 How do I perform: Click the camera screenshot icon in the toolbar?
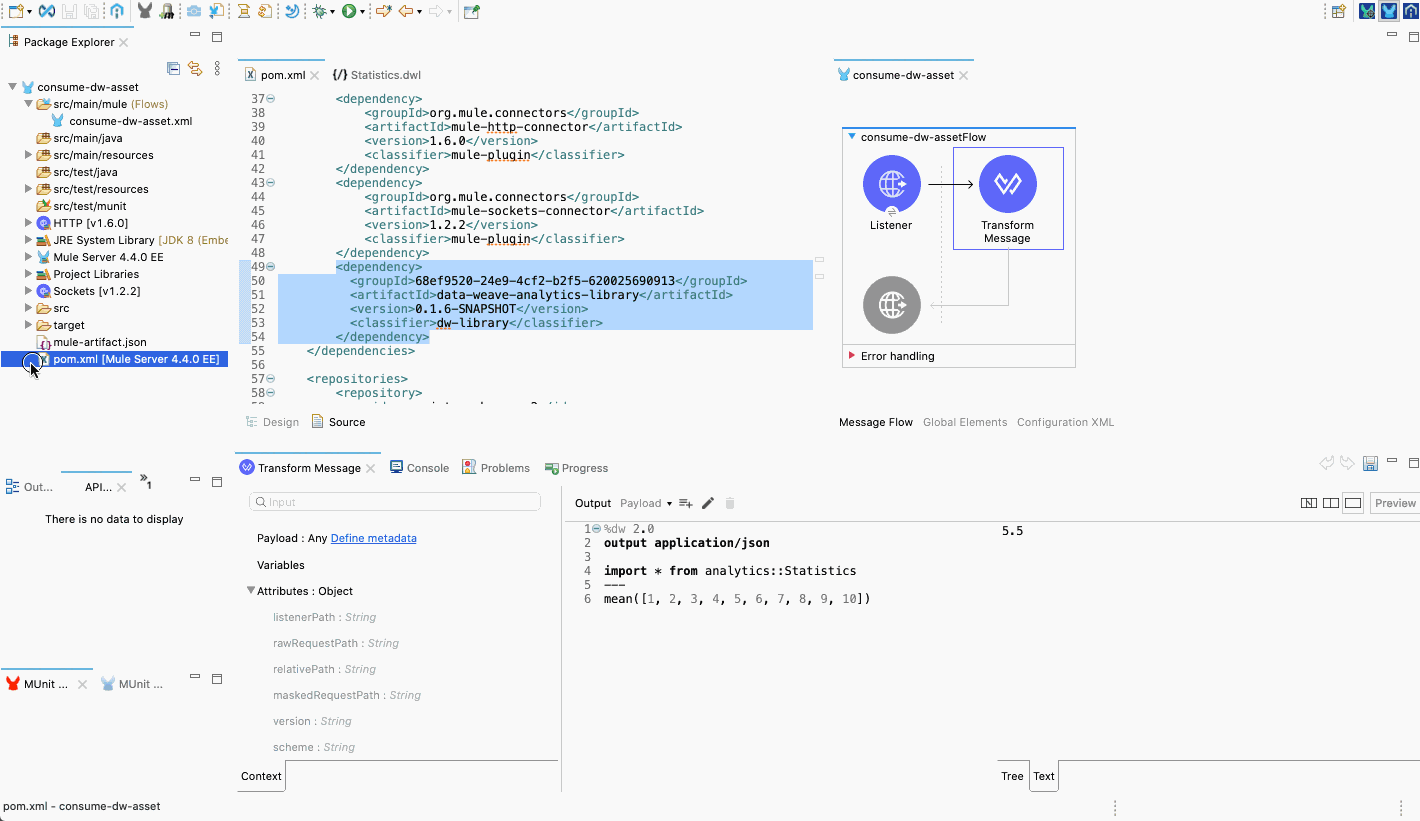pos(192,11)
